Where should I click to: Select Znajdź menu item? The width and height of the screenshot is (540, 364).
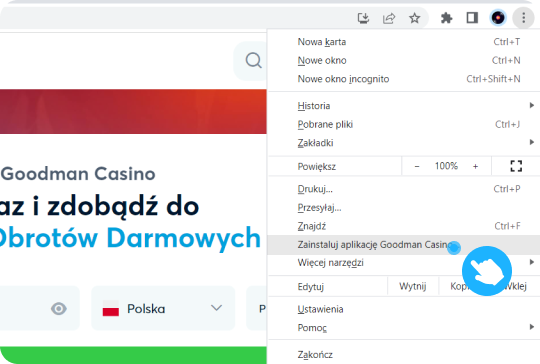point(404,226)
